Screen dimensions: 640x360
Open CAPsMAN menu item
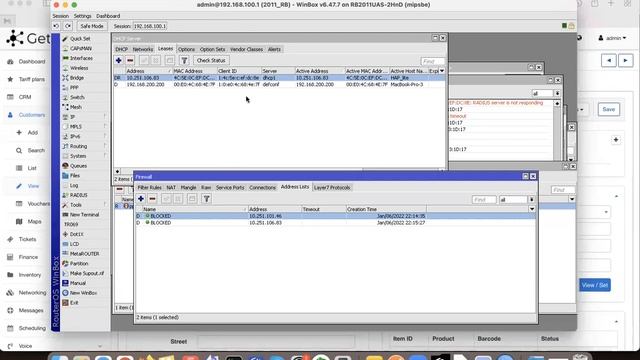pyautogui.click(x=81, y=49)
